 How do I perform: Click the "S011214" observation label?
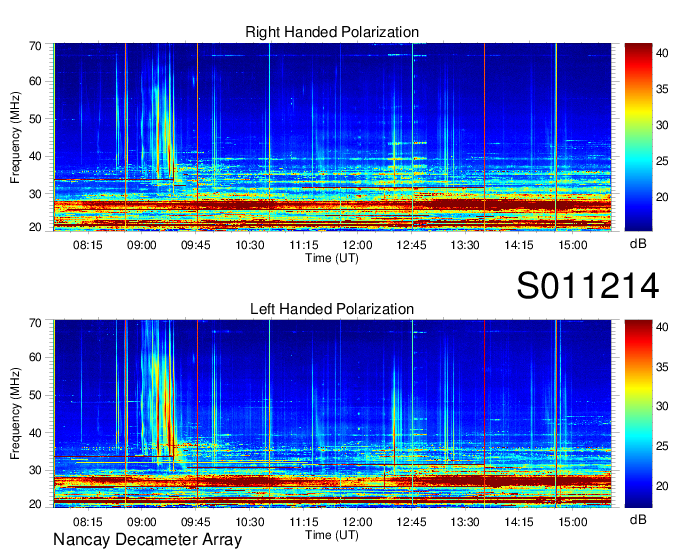click(x=588, y=286)
